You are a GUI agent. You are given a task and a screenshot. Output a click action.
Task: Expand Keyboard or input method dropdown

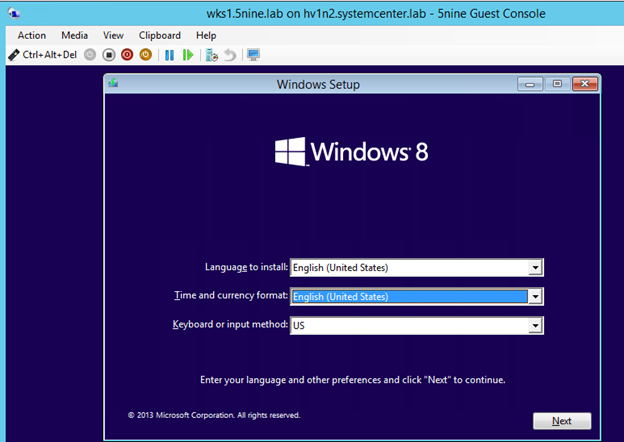[x=536, y=325]
